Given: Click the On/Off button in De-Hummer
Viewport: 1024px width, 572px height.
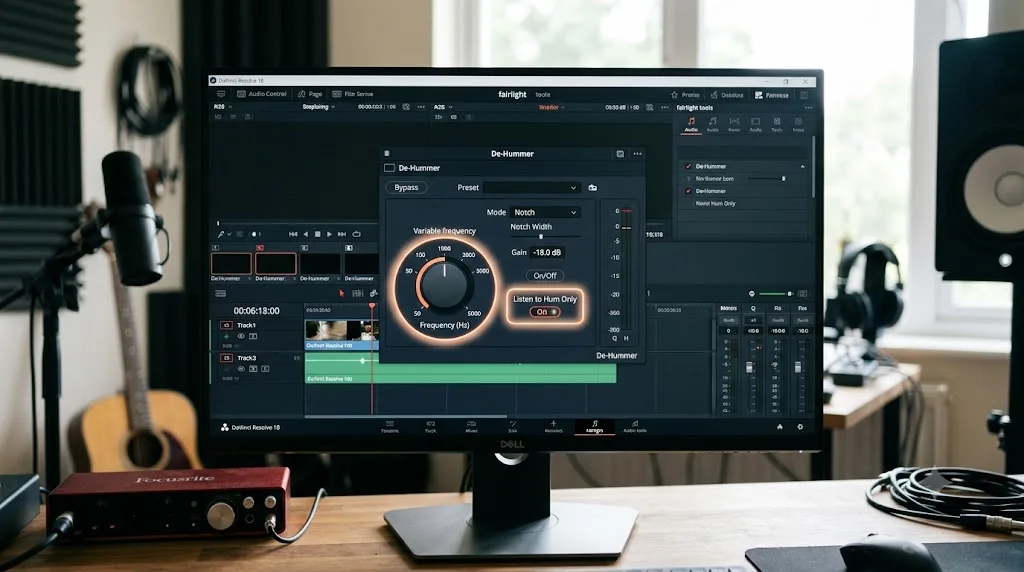Looking at the screenshot, I should [545, 276].
